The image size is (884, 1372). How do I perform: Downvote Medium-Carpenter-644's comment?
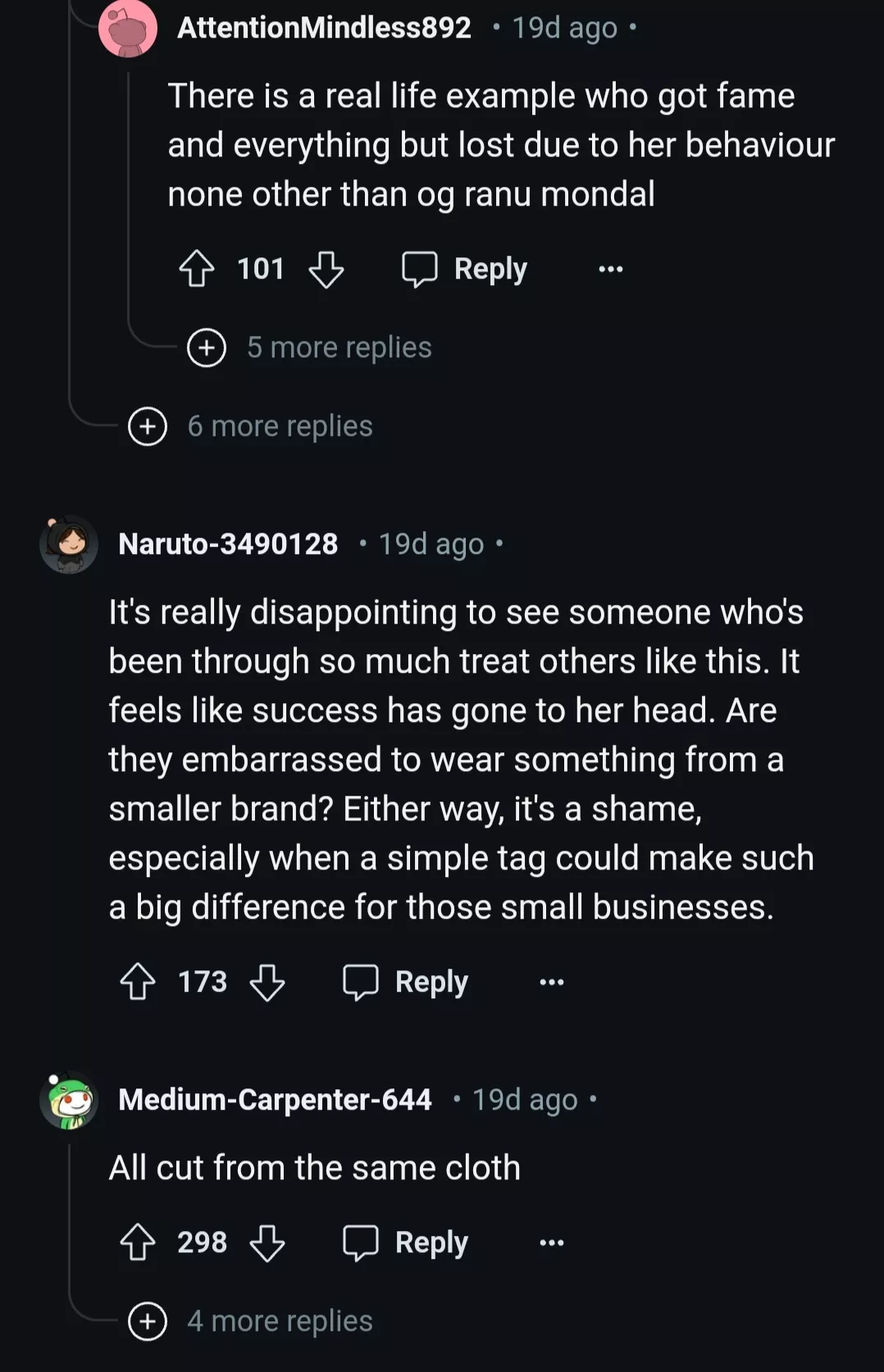pyautogui.click(x=267, y=1243)
